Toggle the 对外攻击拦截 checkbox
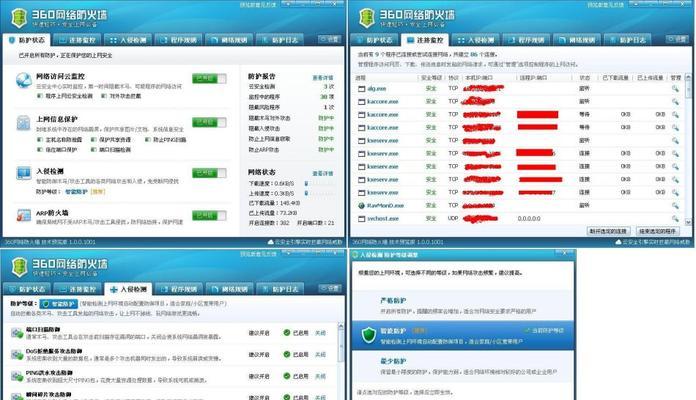This screenshot has width=696, height=400. (x=103, y=96)
